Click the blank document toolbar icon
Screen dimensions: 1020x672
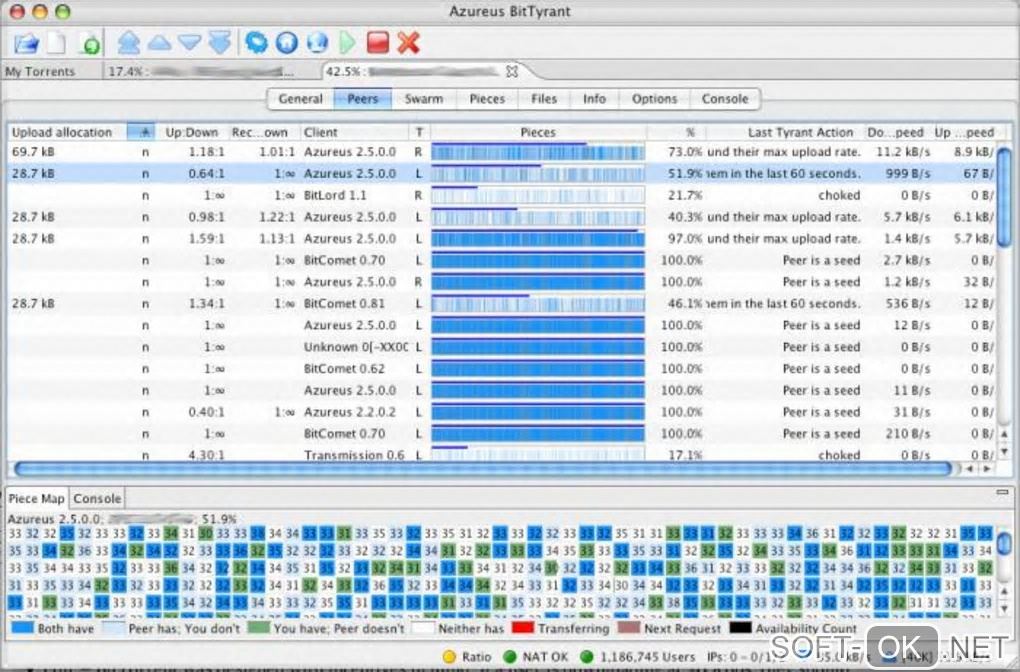(57, 43)
